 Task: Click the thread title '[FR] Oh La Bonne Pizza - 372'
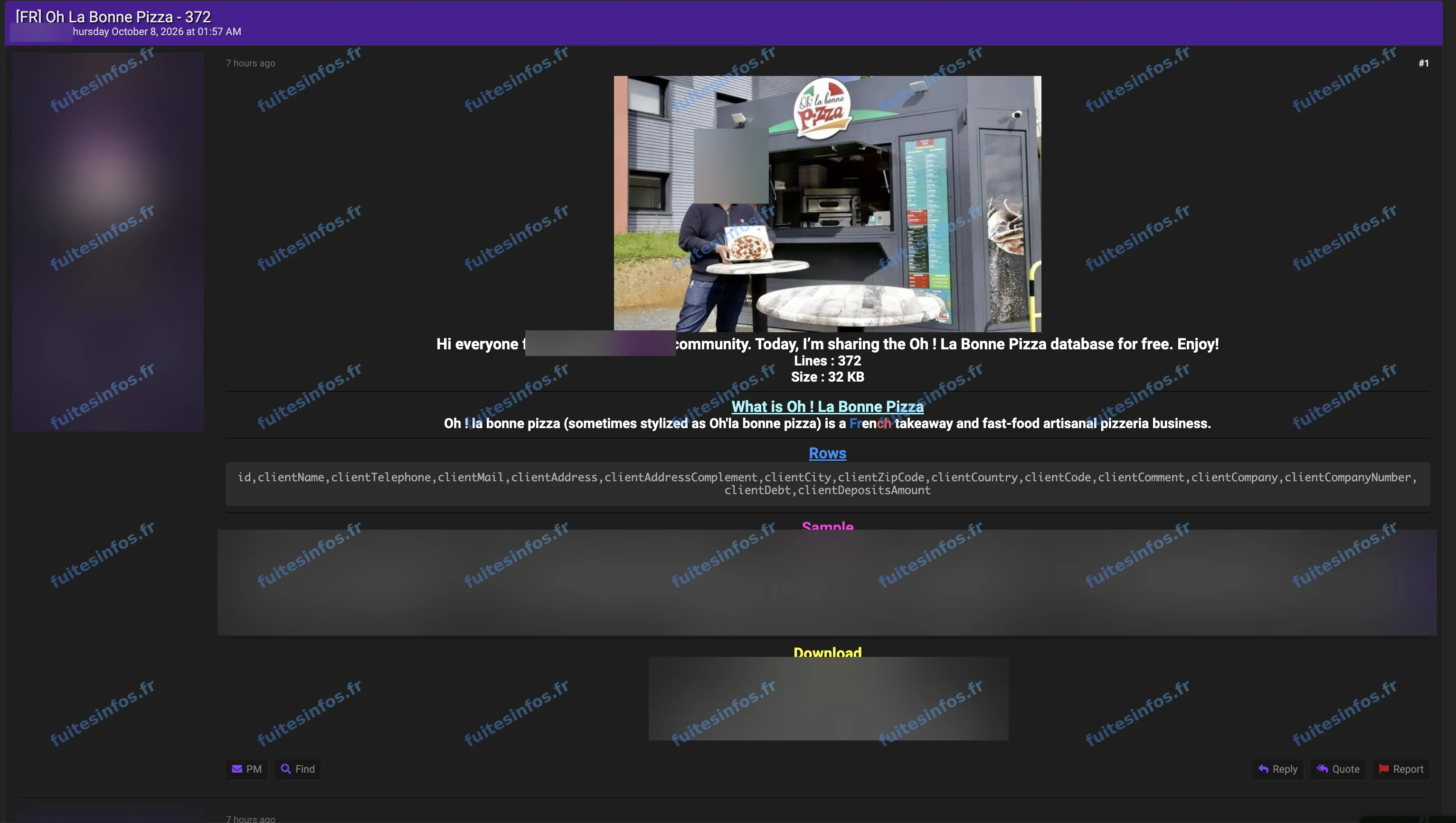113,17
